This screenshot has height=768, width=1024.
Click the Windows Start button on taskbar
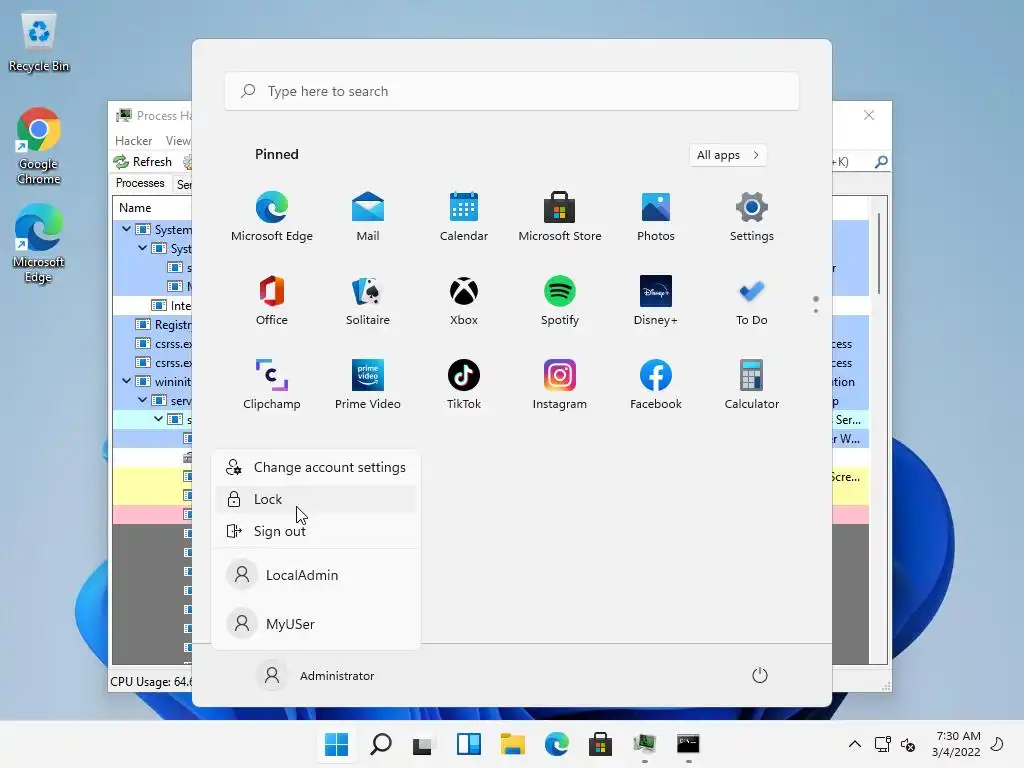336,744
